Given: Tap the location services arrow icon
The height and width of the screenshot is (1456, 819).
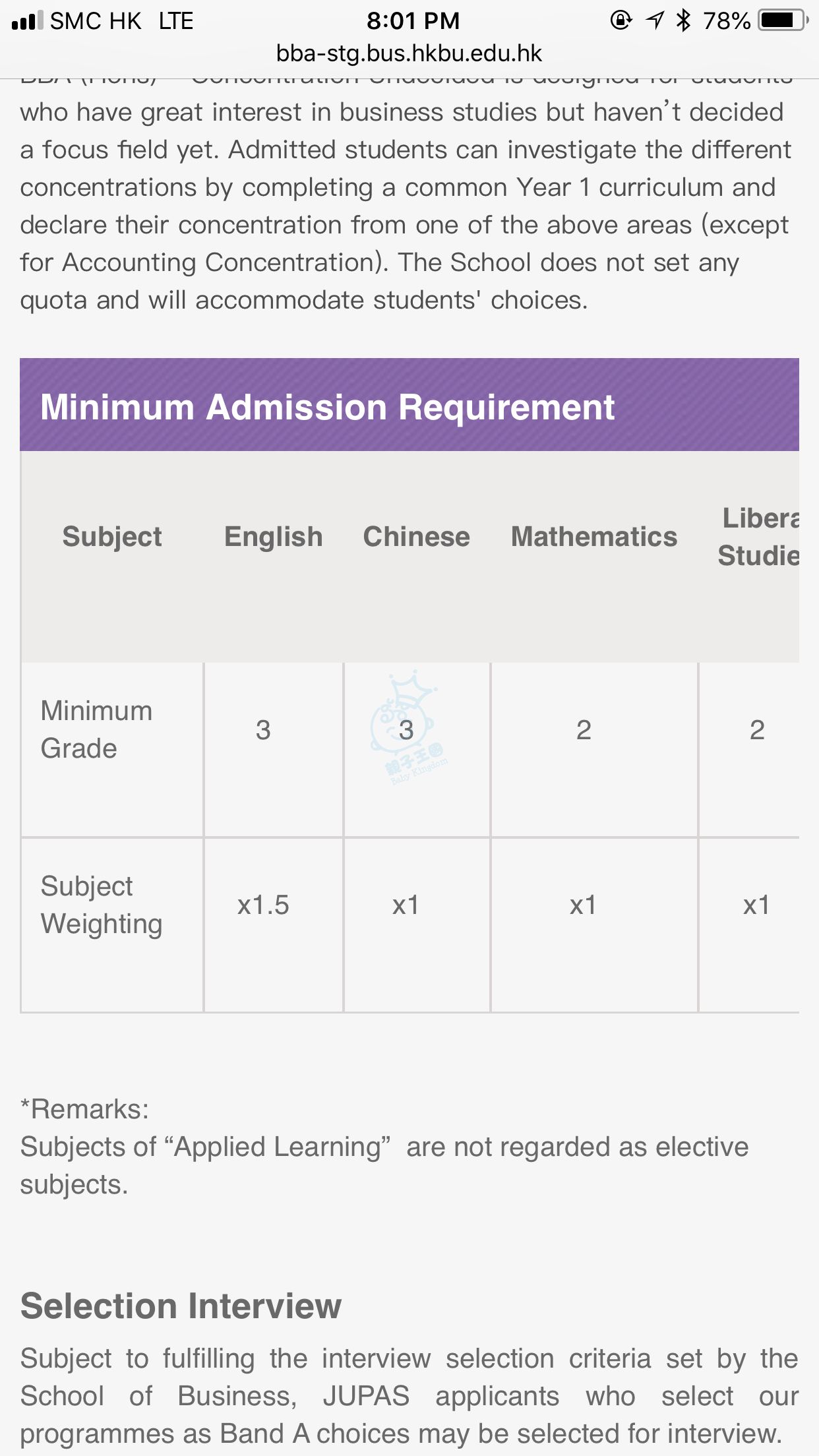Looking at the screenshot, I should [655, 21].
